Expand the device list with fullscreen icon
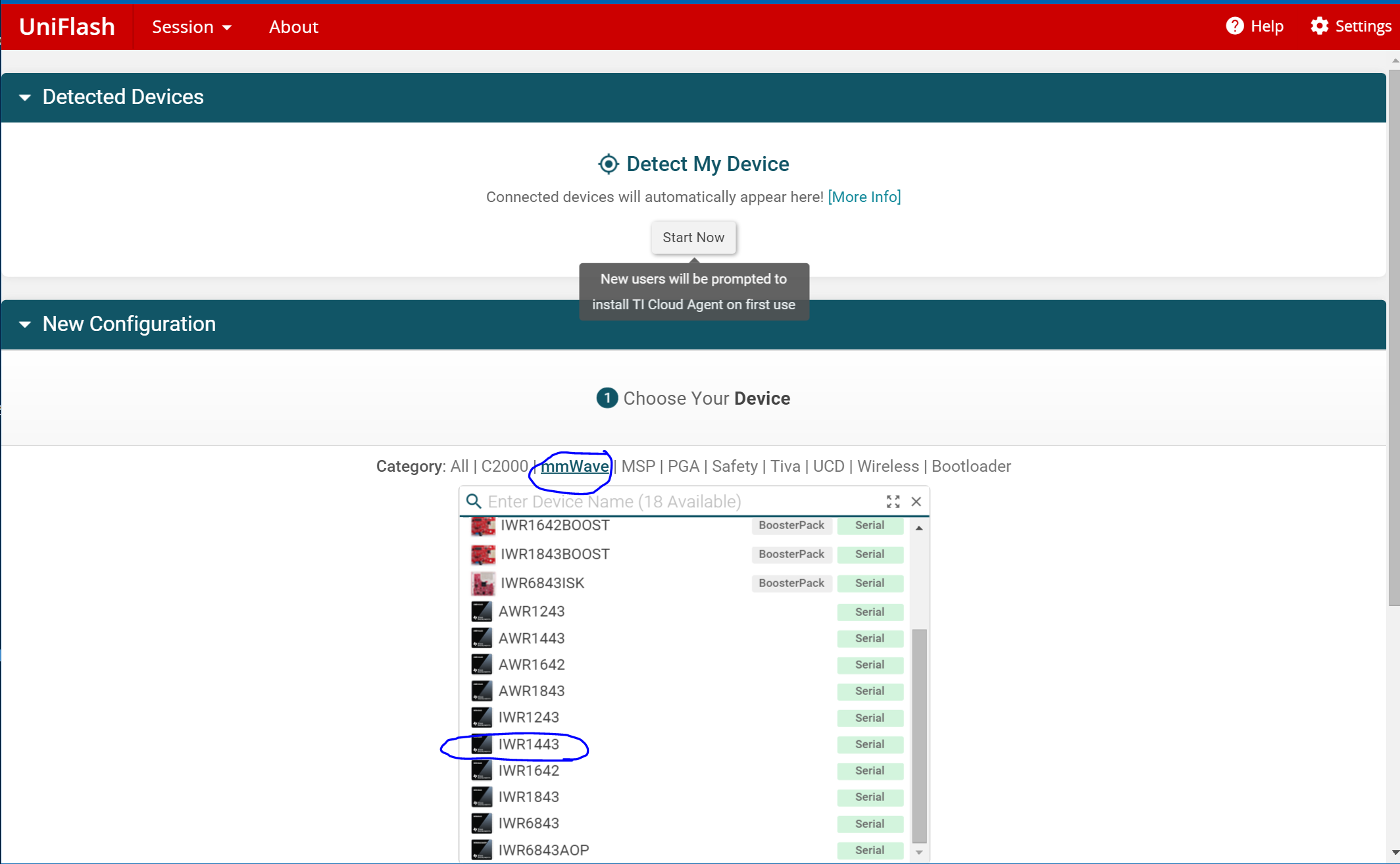This screenshot has width=1400, height=864. pyautogui.click(x=893, y=502)
